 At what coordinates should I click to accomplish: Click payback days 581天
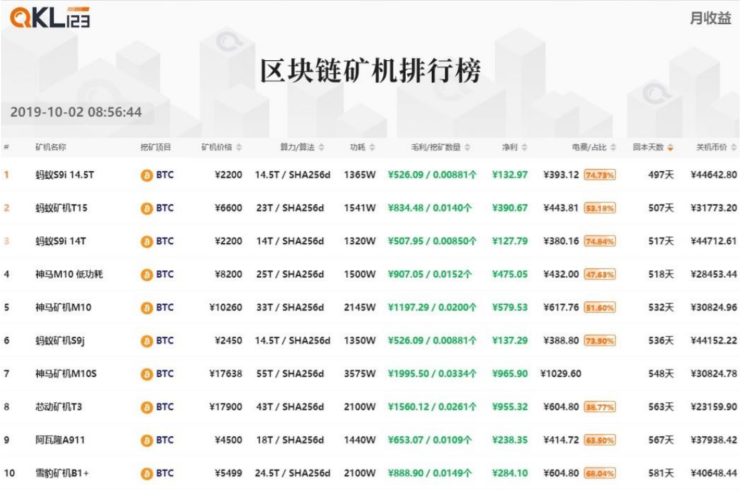pos(661,474)
